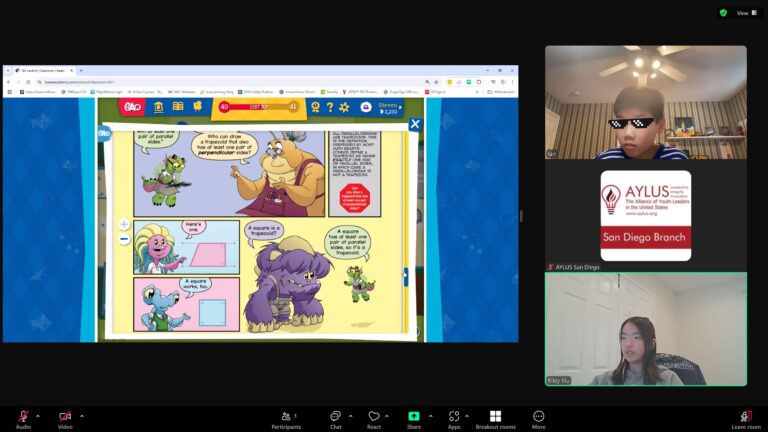Viewport: 768px width, 432px height.
Task: Expand chat options arrow beside Chat
Action: (350, 416)
